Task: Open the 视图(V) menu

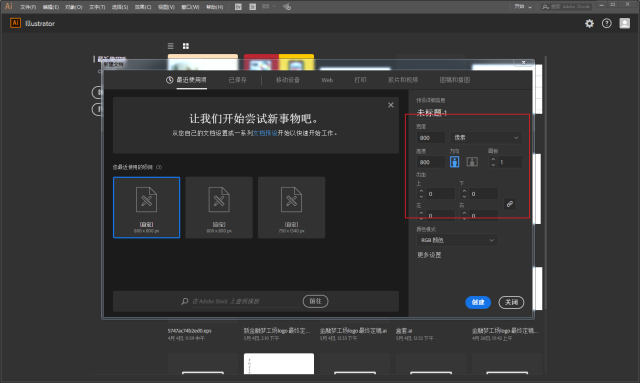Action: tap(166, 7)
